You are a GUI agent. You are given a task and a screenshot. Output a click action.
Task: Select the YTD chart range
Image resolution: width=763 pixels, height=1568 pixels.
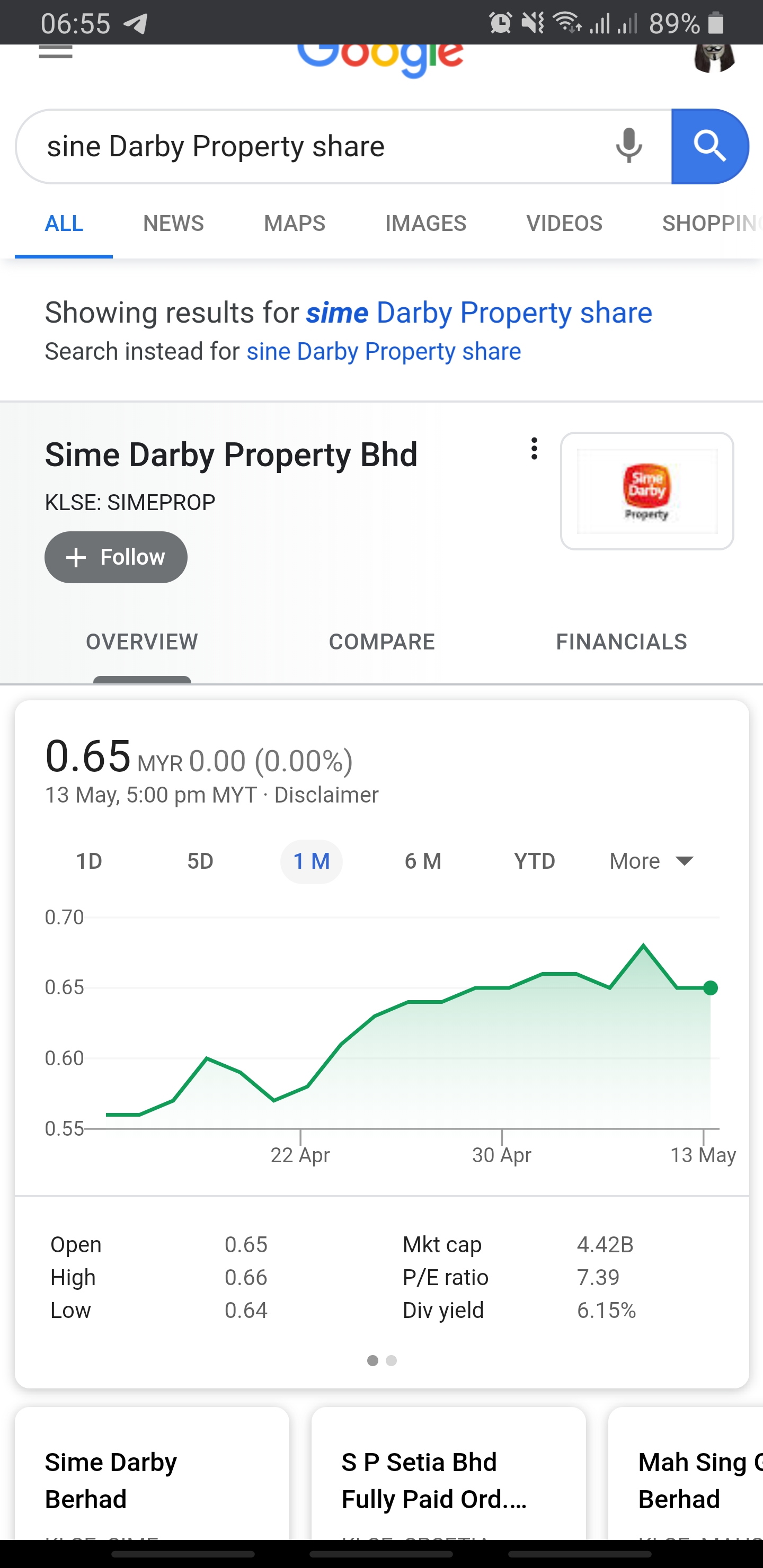tap(535, 861)
